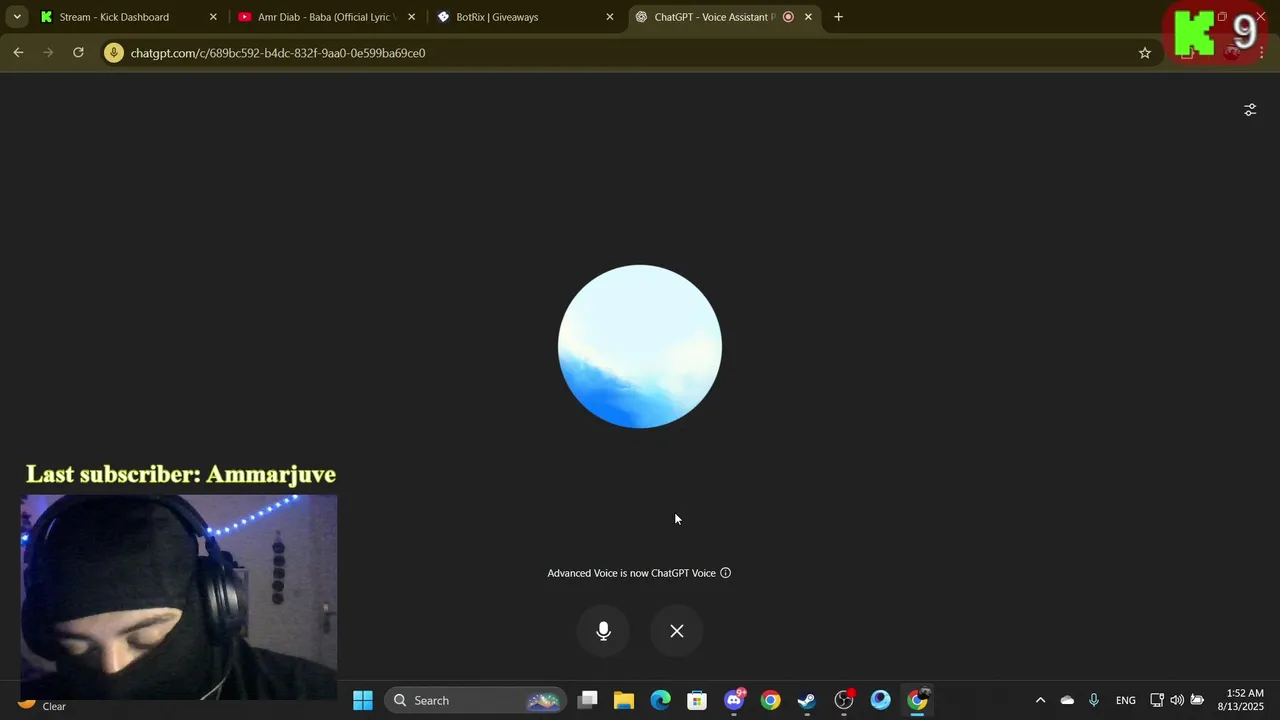Image resolution: width=1280 pixels, height=720 pixels.
Task: Change ENG input language
Action: pyautogui.click(x=1126, y=700)
